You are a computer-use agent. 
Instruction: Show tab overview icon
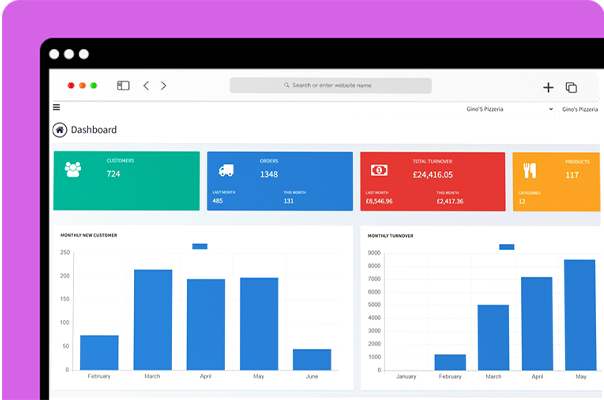571,87
